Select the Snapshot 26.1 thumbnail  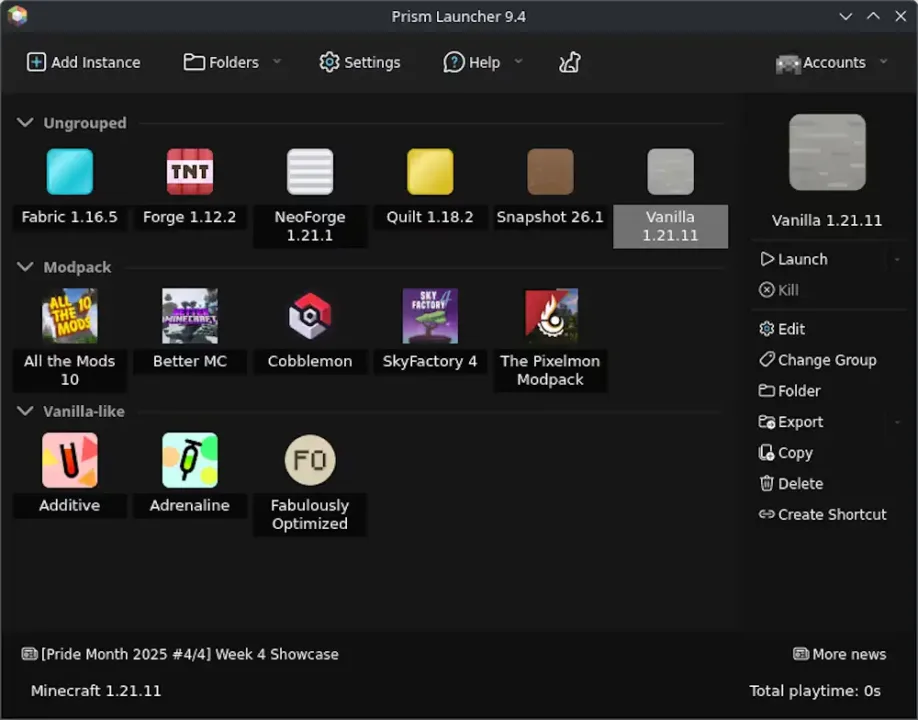pos(549,171)
